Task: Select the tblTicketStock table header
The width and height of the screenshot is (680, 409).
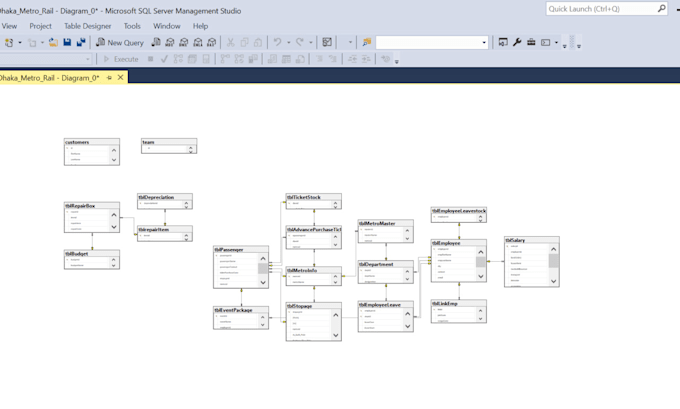Action: [314, 197]
